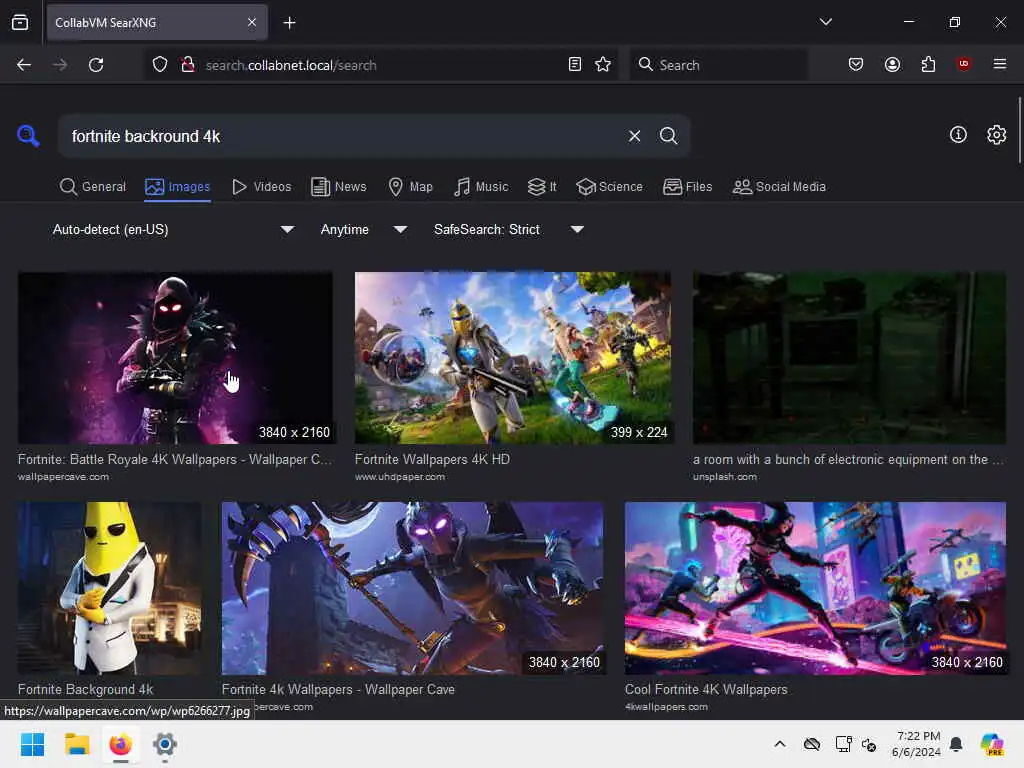Viewport: 1024px width, 768px height.
Task: Open taskbar clock 7:22 PM
Action: (917, 744)
